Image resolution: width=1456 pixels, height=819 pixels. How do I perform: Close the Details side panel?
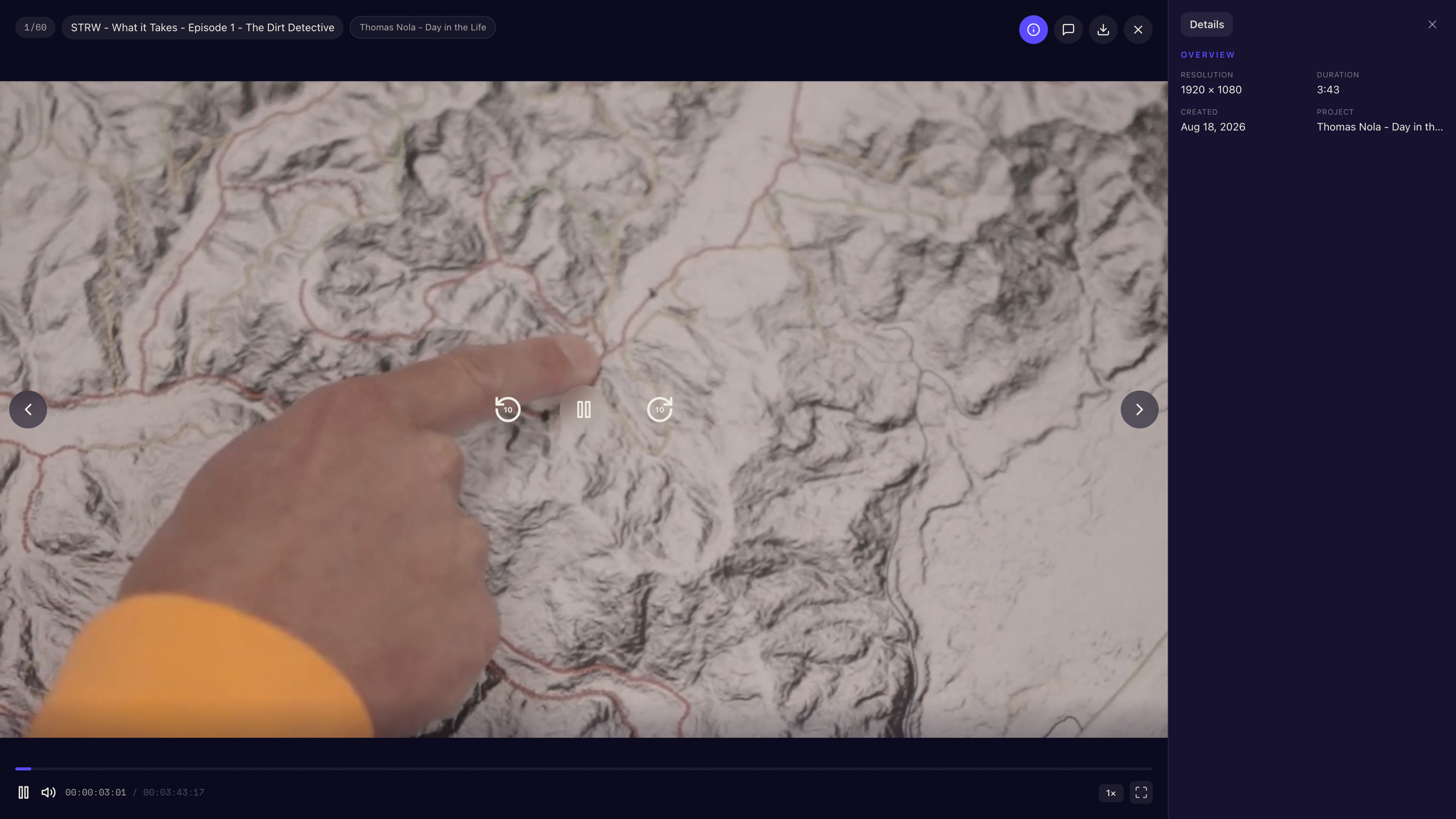[1432, 24]
